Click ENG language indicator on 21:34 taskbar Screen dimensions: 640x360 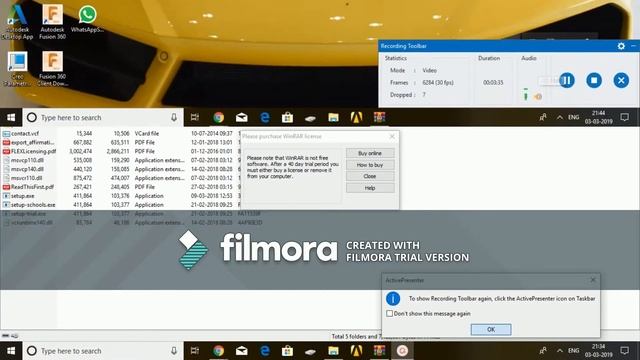pyautogui.click(x=573, y=351)
